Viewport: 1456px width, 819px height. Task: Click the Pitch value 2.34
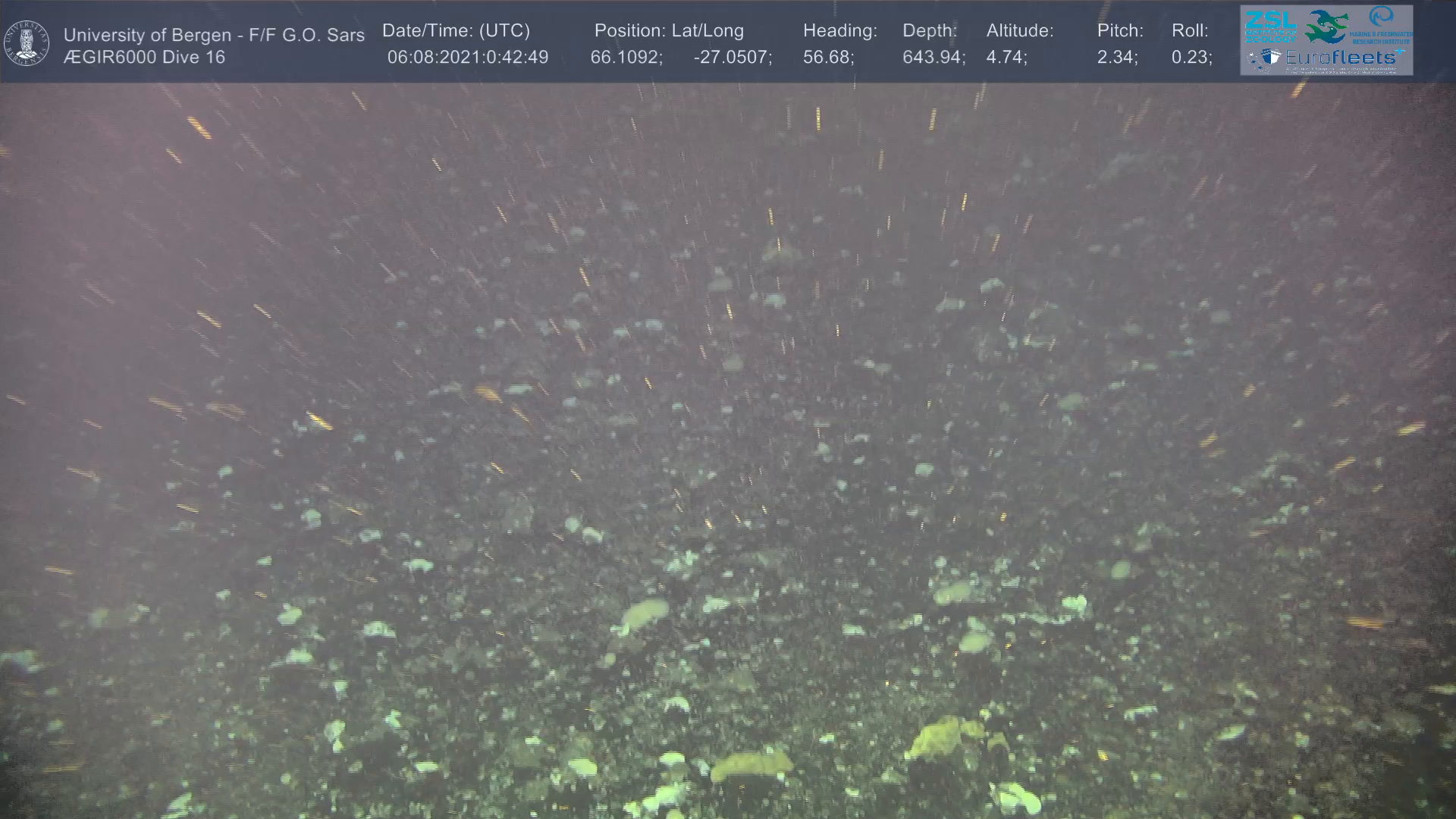(x=1117, y=58)
